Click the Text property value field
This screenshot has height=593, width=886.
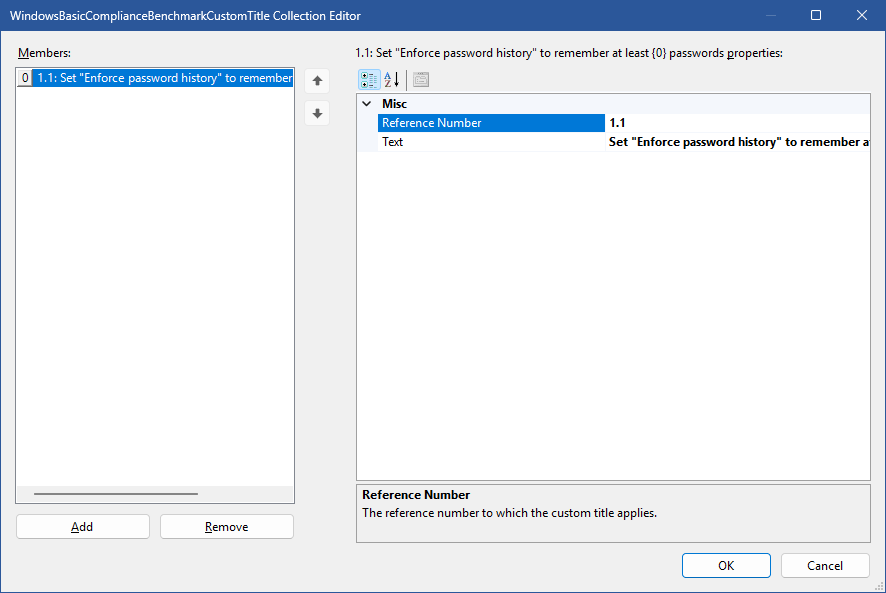click(x=736, y=142)
